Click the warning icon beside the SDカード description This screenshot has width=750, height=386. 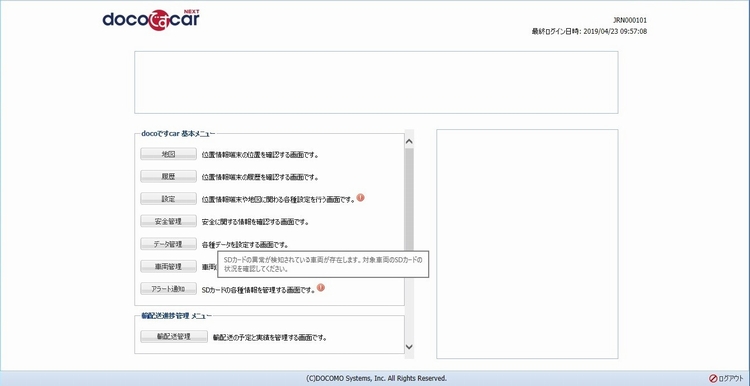click(x=321, y=287)
